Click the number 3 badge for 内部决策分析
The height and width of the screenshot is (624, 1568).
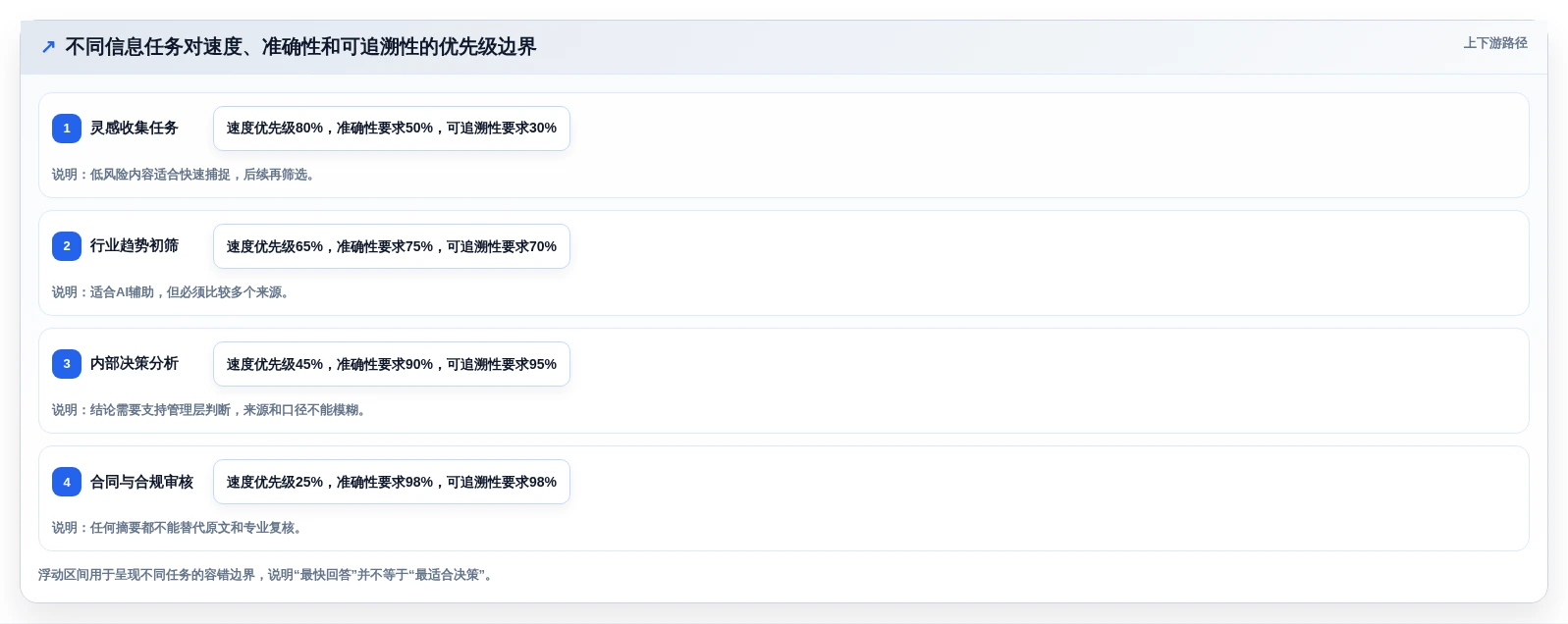point(67,364)
